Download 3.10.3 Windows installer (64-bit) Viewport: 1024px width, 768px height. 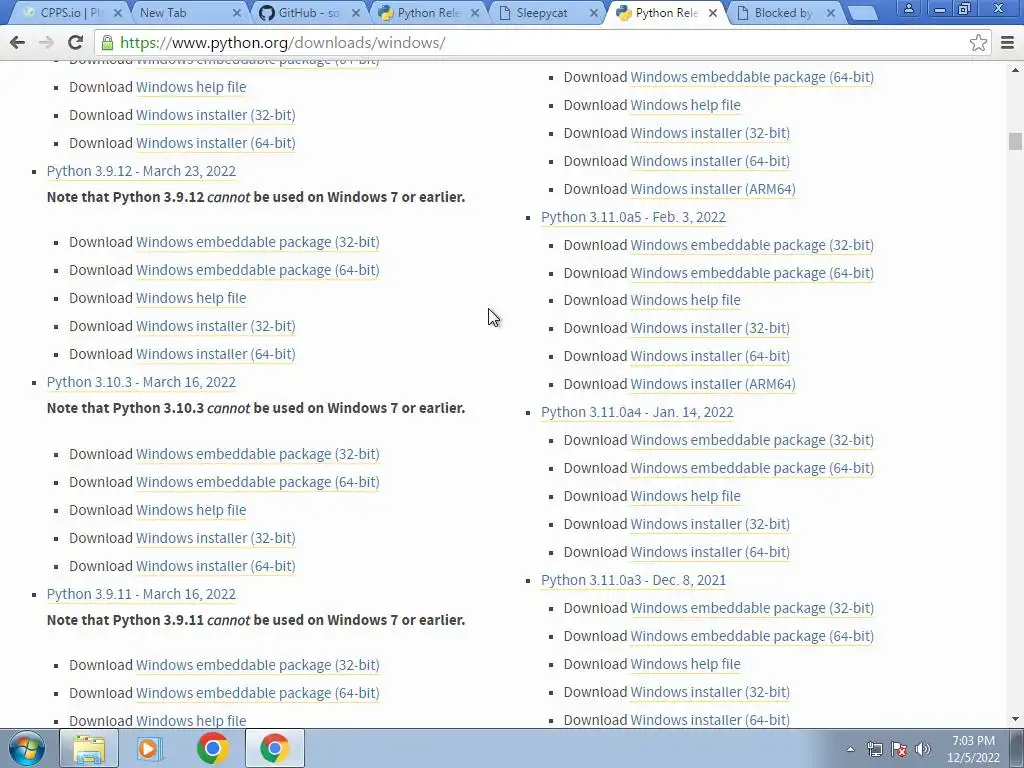[216, 566]
